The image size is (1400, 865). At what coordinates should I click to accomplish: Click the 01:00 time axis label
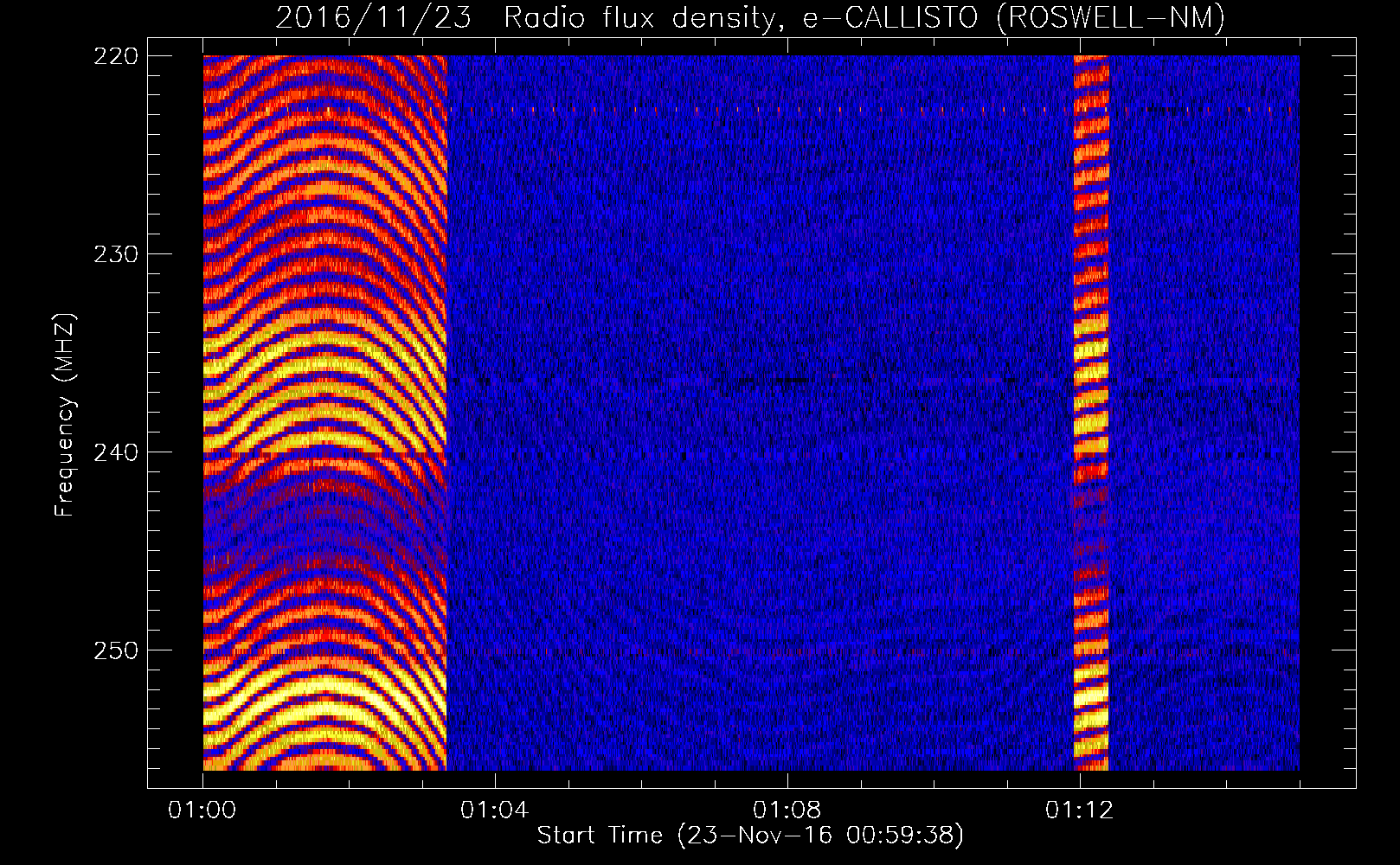[202, 811]
